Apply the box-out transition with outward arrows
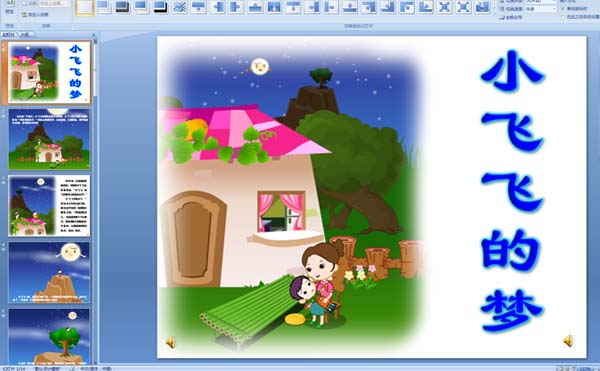 point(444,7)
